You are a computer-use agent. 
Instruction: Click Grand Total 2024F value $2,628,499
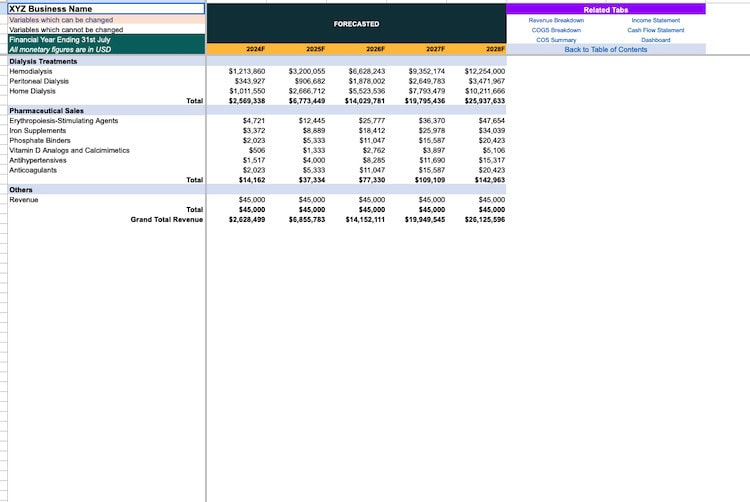point(247,219)
